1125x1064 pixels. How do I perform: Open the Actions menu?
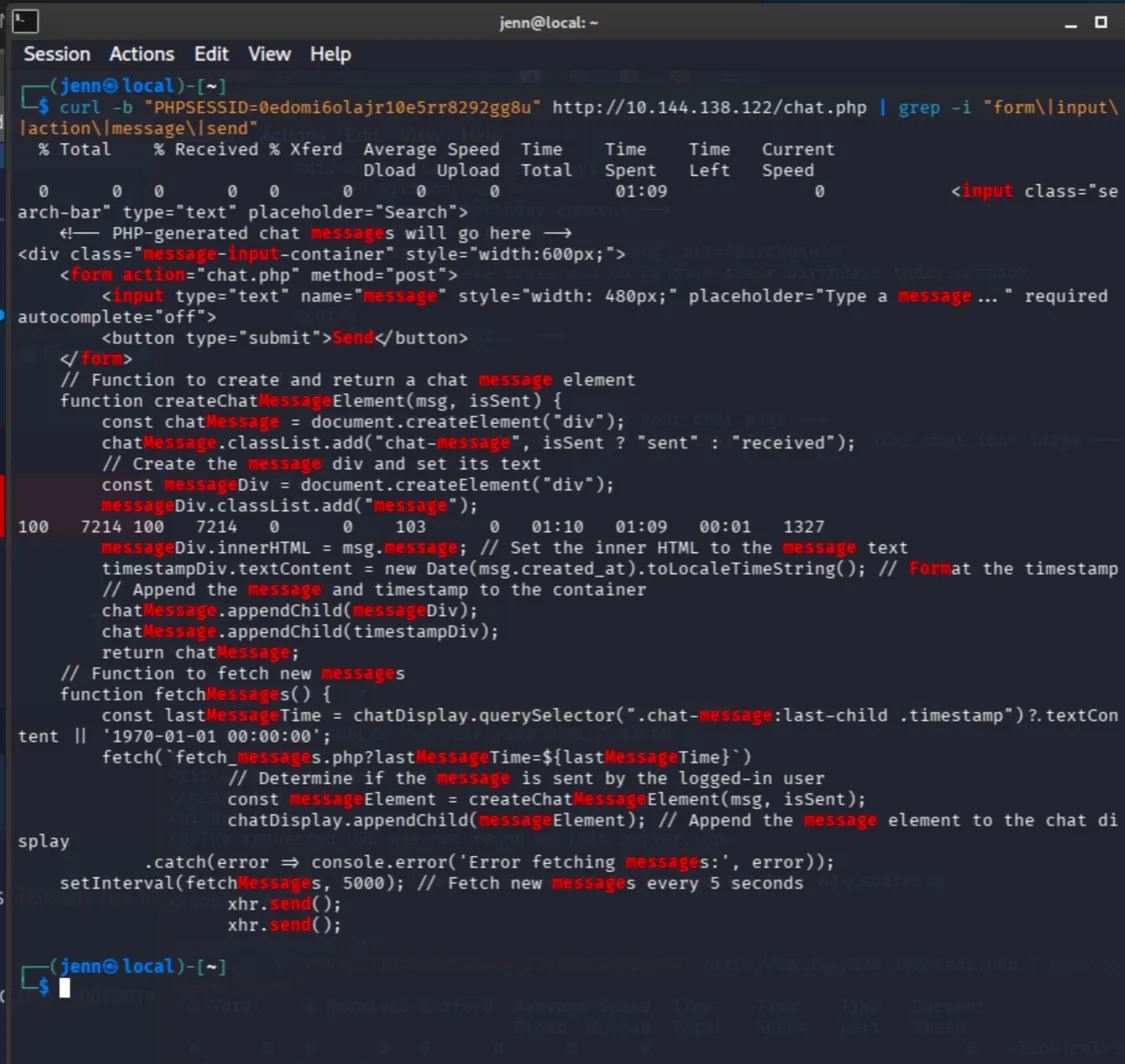tap(141, 55)
